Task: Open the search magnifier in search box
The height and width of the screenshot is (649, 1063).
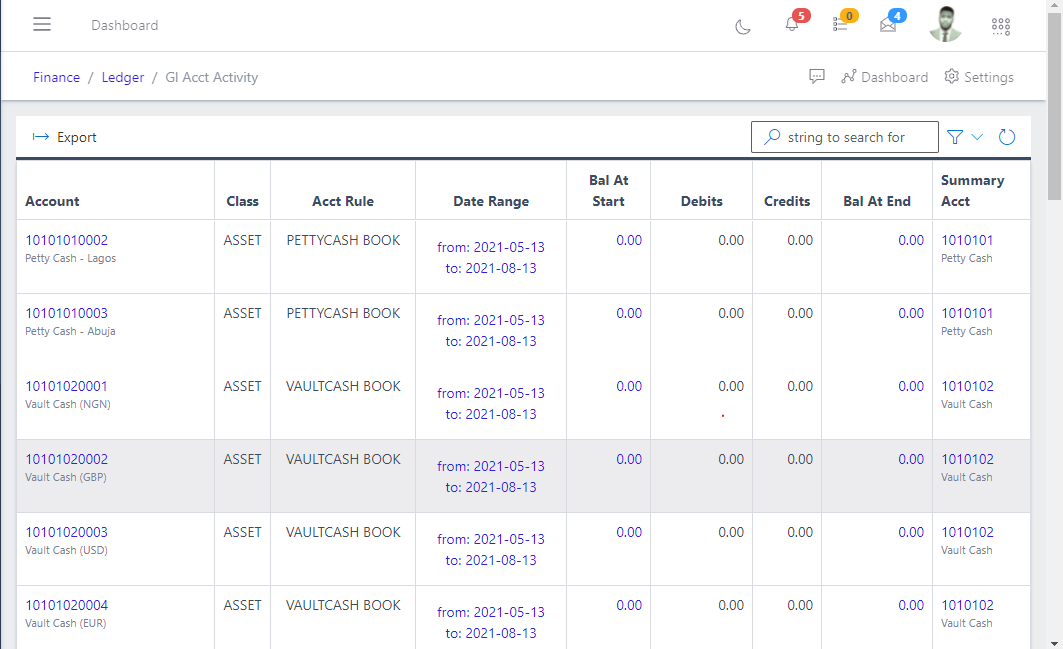Action: 774,136
